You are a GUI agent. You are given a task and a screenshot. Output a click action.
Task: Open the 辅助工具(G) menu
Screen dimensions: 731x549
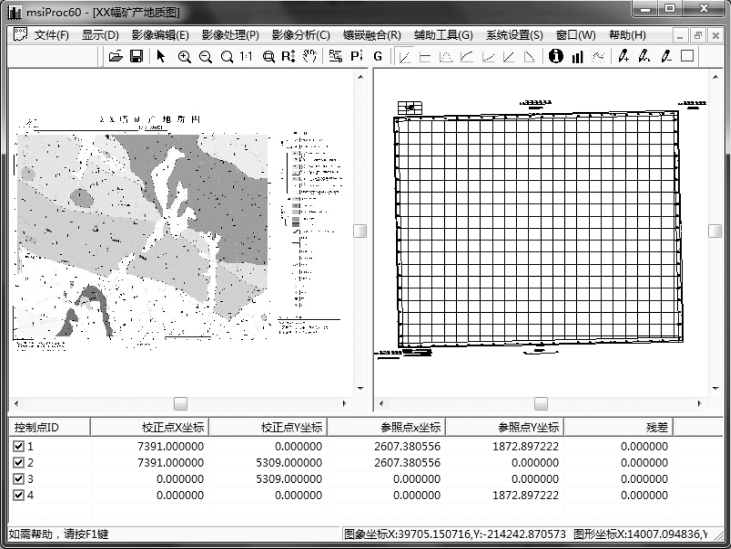click(x=443, y=35)
